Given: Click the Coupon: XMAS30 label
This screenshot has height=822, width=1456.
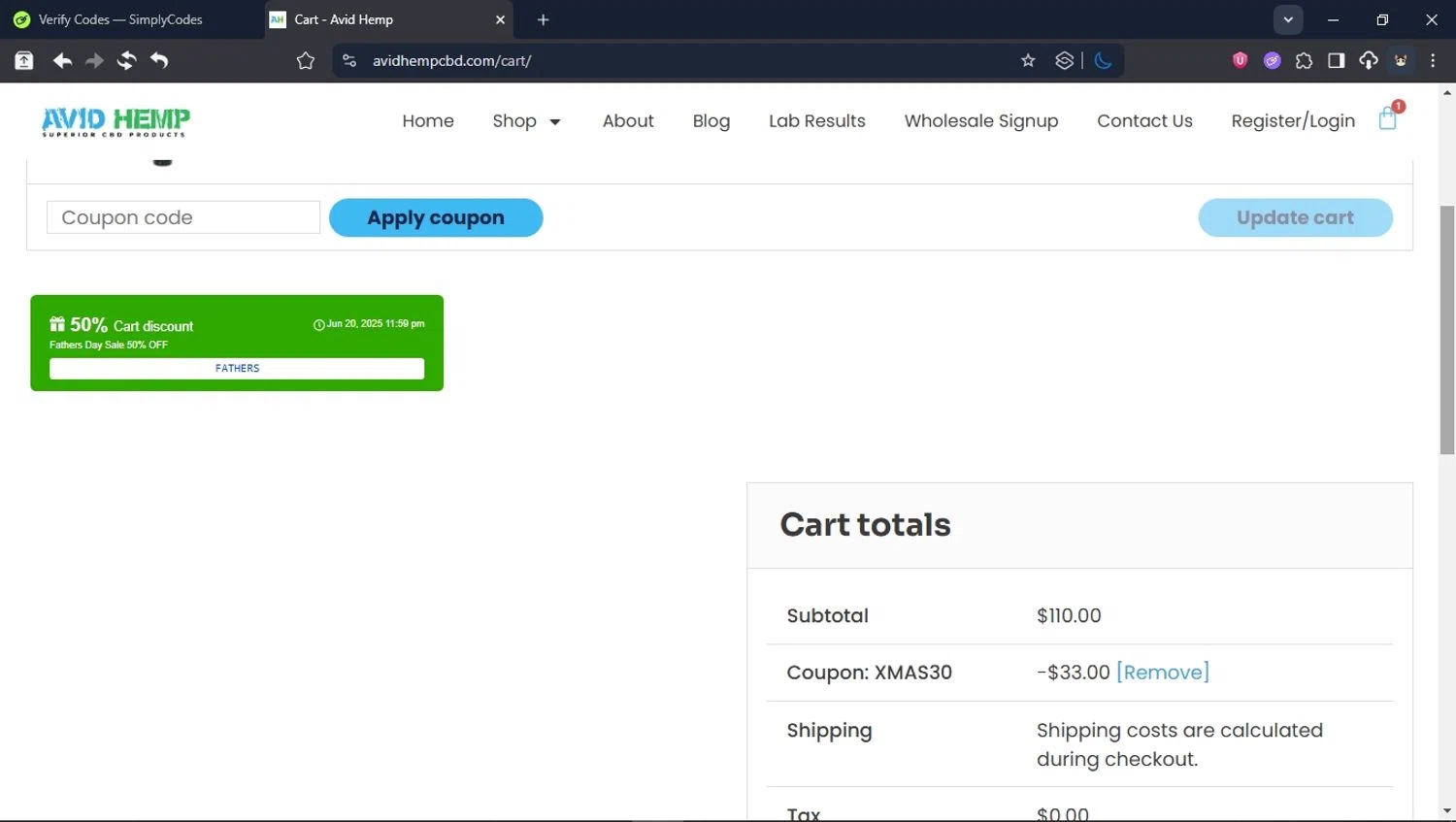Looking at the screenshot, I should [869, 672].
